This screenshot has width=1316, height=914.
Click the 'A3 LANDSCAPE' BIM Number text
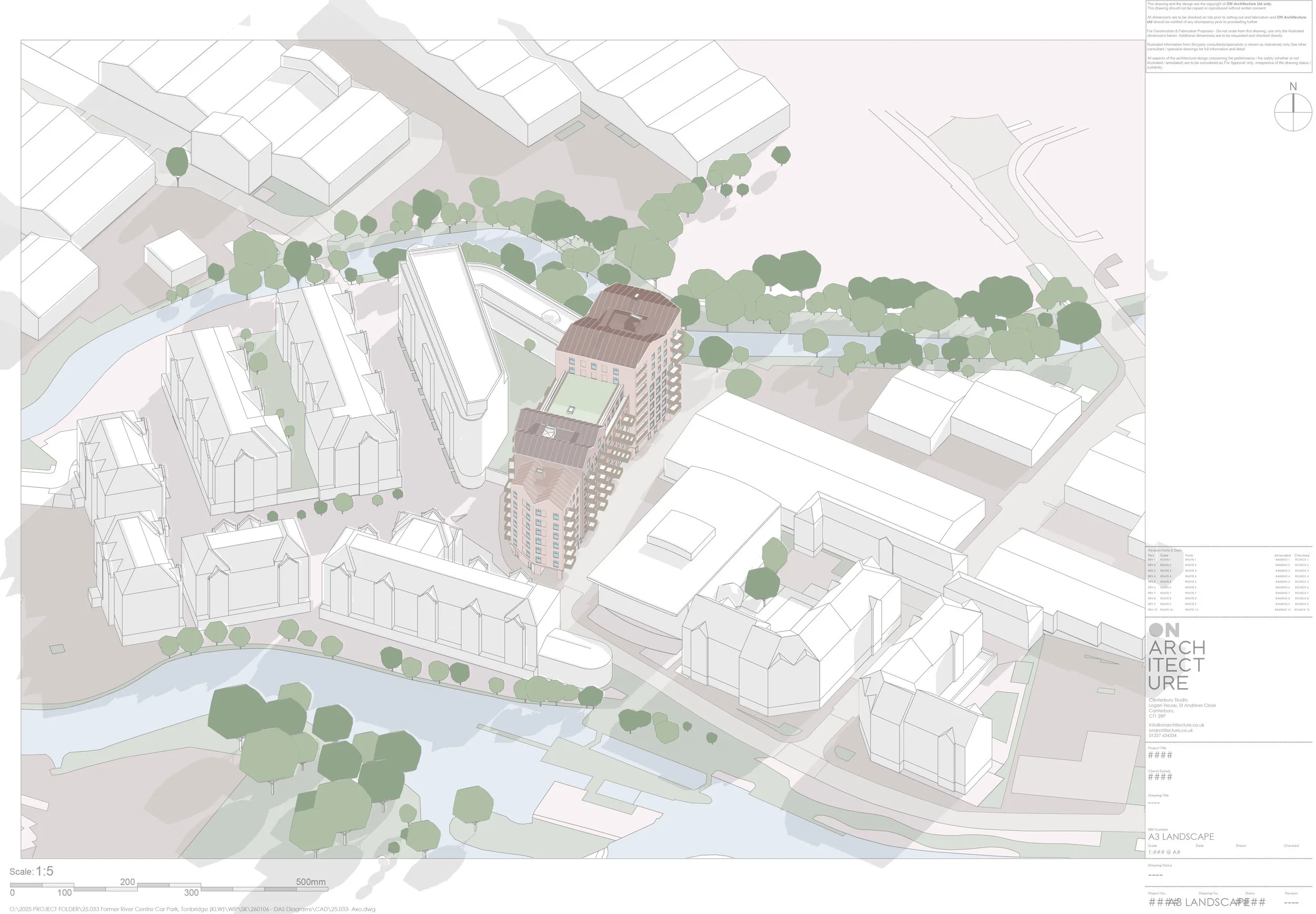(x=1180, y=837)
